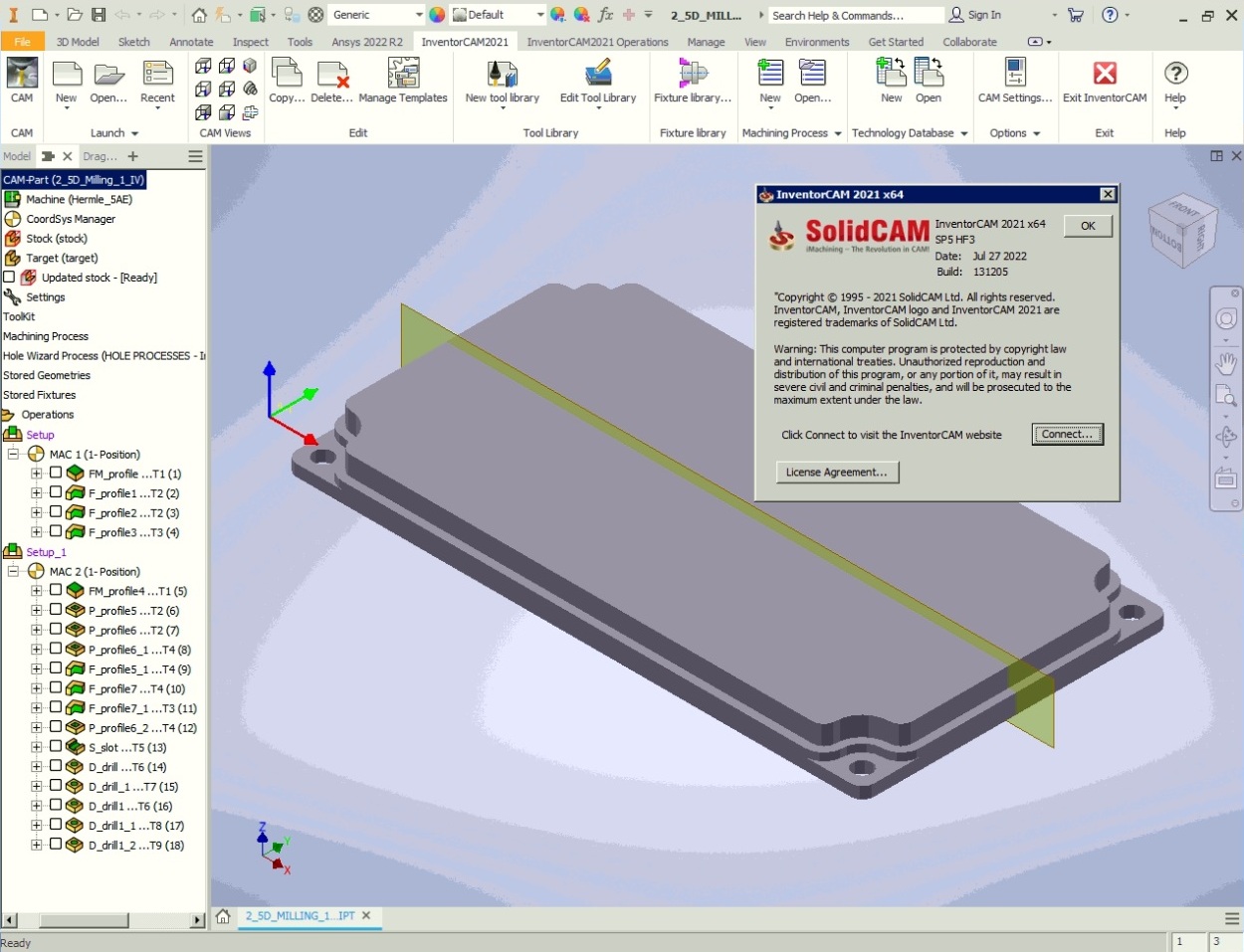Image resolution: width=1244 pixels, height=952 pixels.
Task: Open the File menu tab
Action: pos(22,42)
